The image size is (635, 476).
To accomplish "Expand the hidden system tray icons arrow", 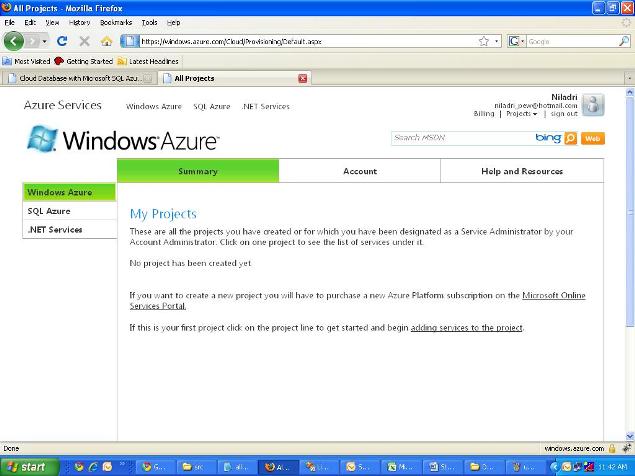I will coord(553,467).
